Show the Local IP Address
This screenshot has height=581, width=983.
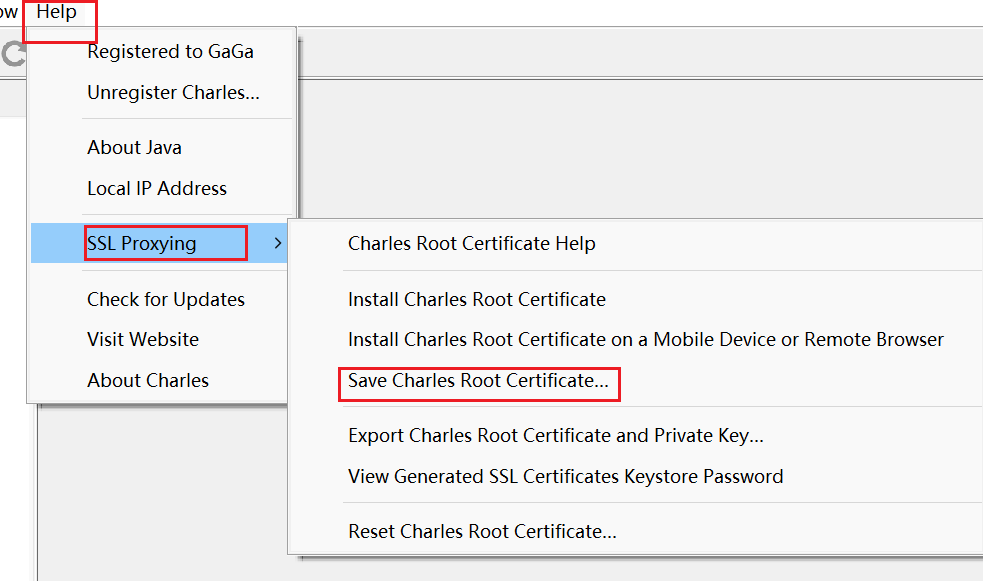tap(157, 189)
